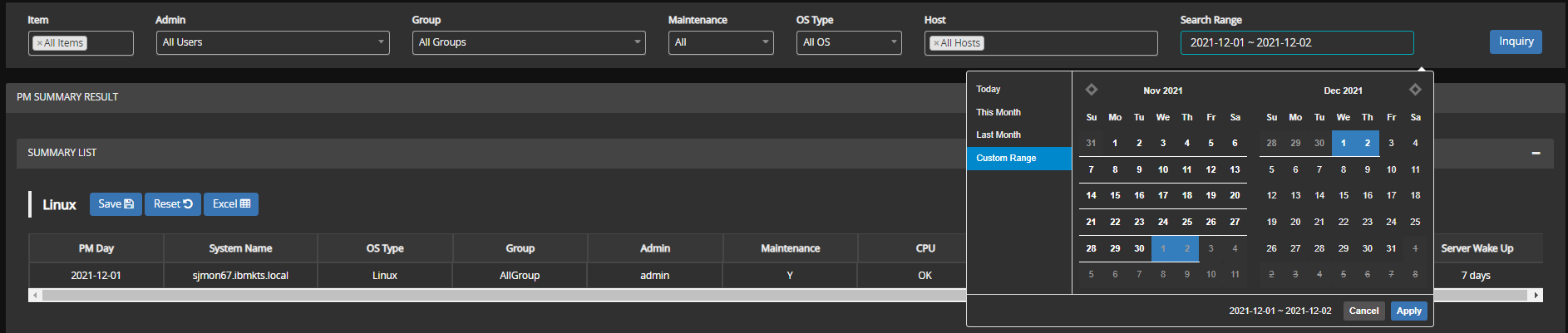The height and width of the screenshot is (333, 1568).
Task: Open the Admin All Users dropdown
Action: tap(272, 42)
